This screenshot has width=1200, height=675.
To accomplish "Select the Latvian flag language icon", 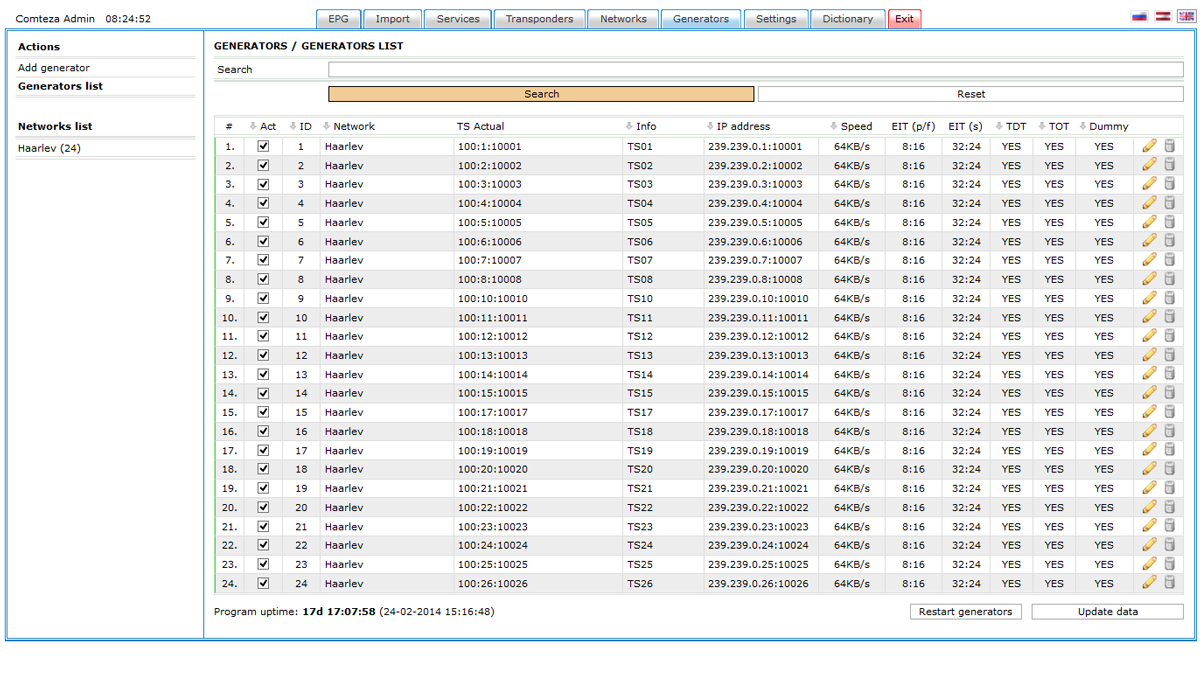I will 1162,16.
